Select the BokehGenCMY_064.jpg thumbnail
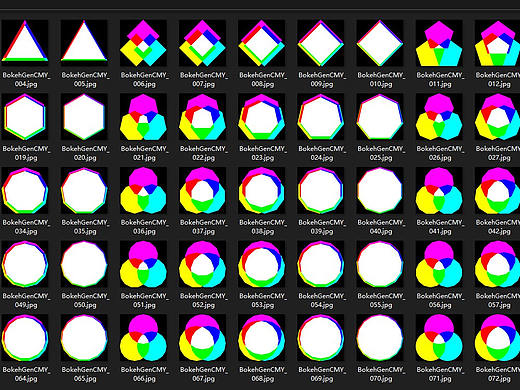Screen dimensions: 520x390 pos(25,338)
